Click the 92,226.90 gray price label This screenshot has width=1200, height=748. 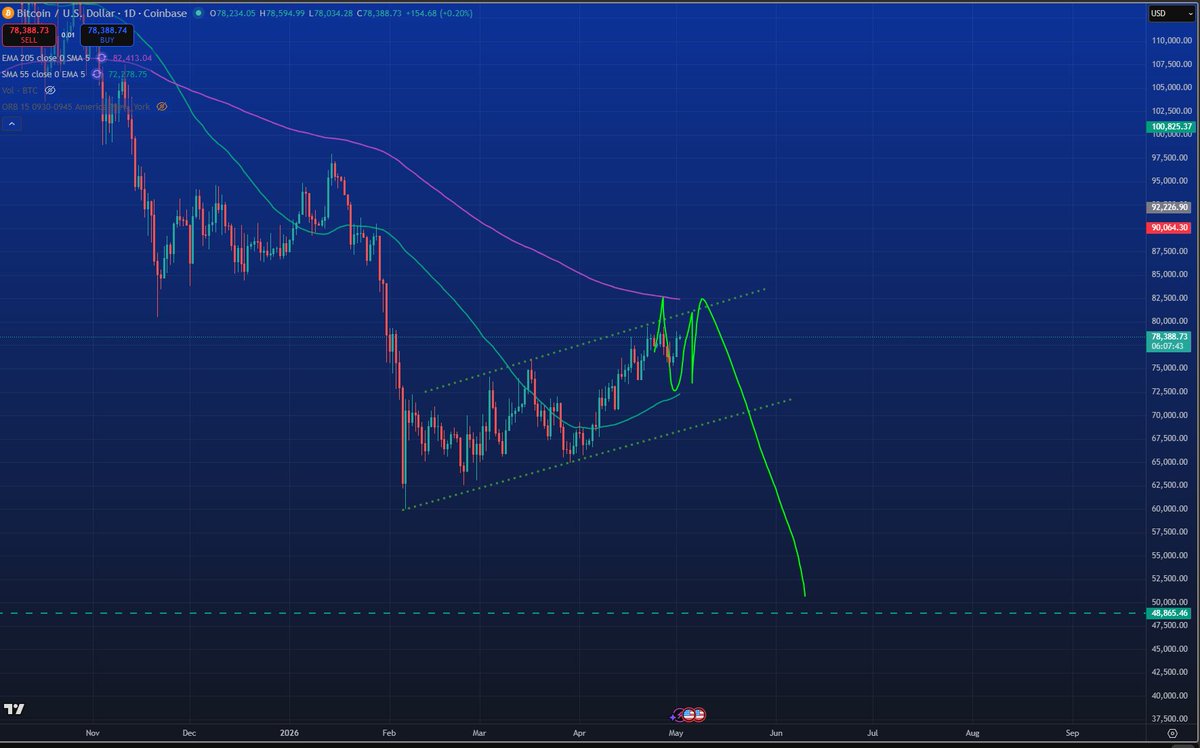click(1169, 207)
